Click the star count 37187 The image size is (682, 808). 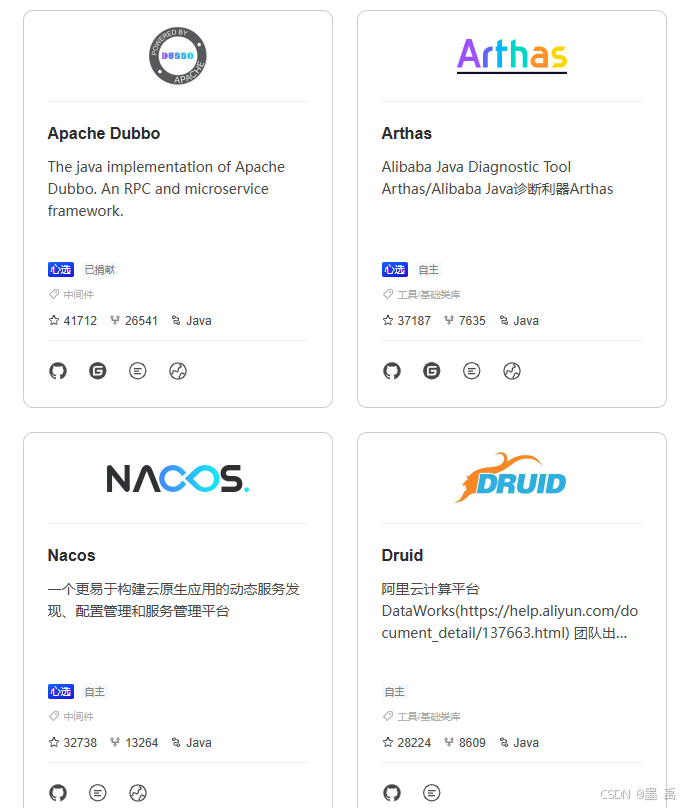[x=414, y=321]
